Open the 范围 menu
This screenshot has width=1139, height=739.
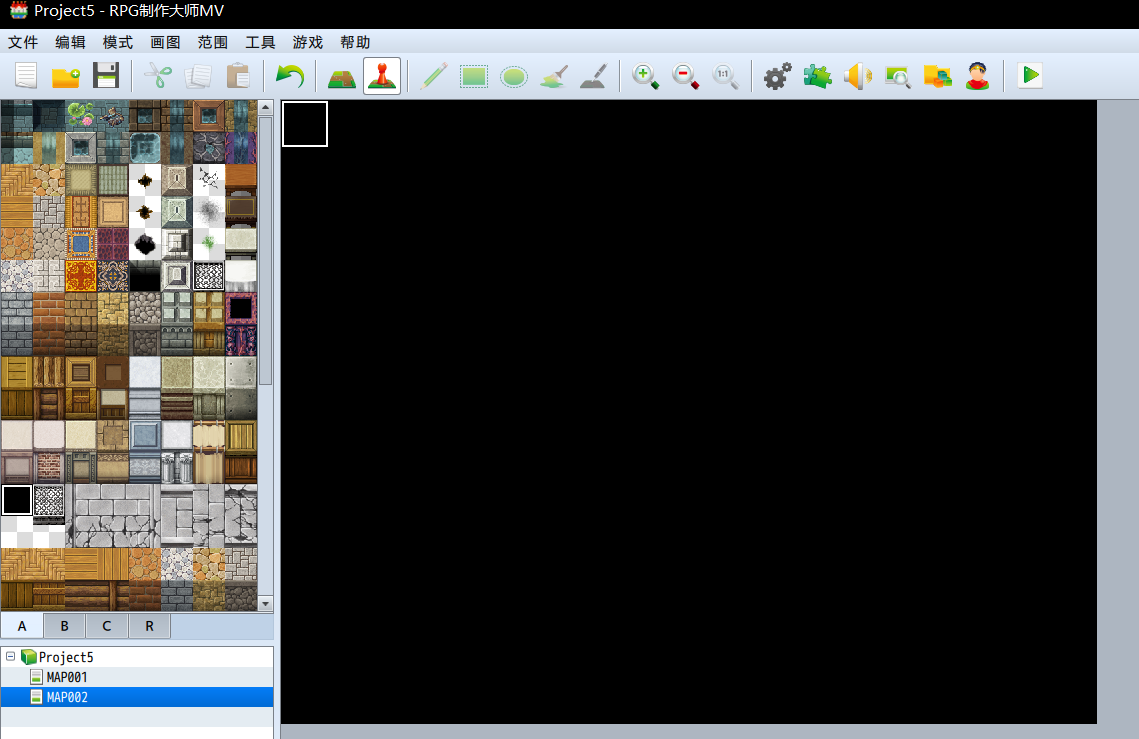click(213, 42)
